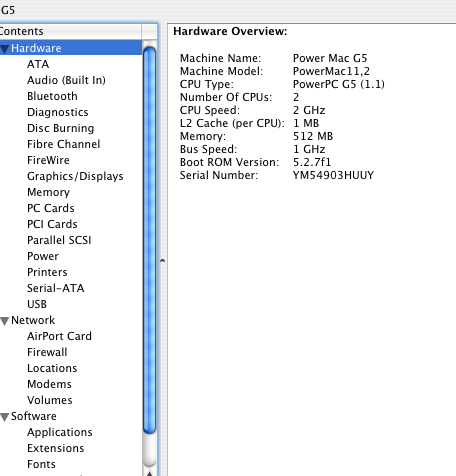Select Extensions under Software
456x476 pixels.
click(x=56, y=448)
